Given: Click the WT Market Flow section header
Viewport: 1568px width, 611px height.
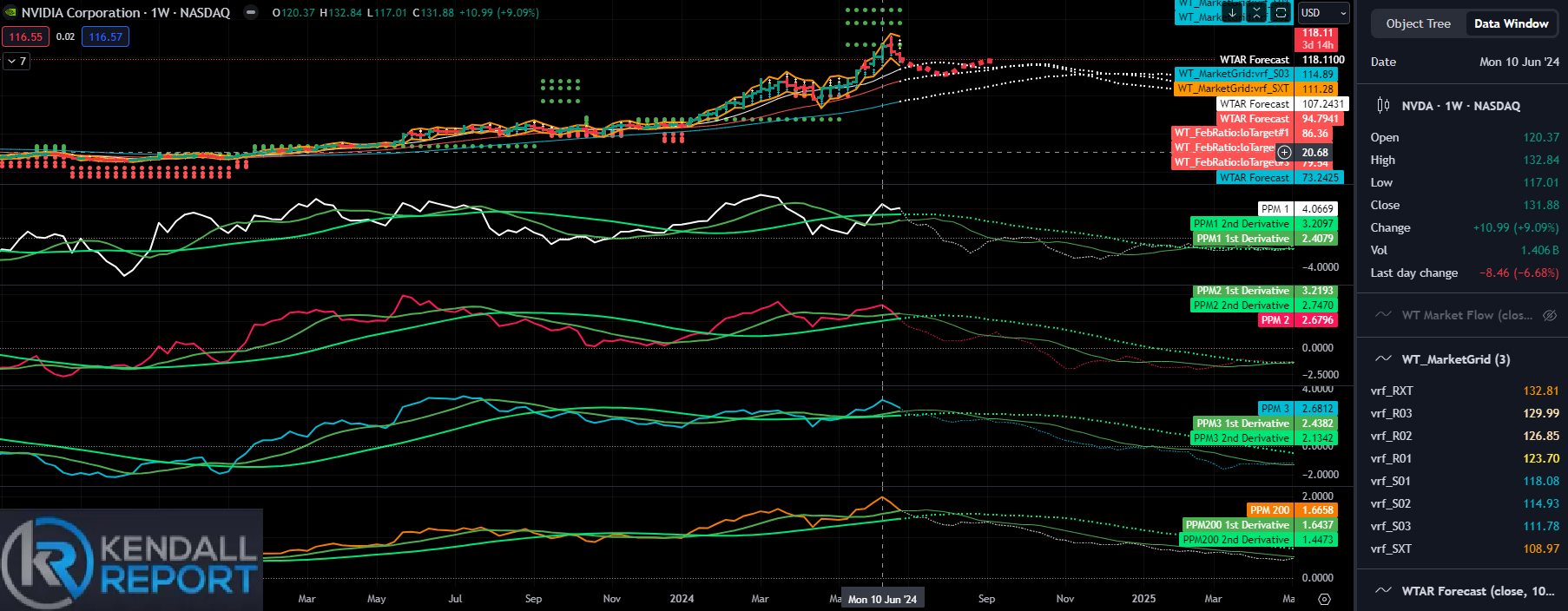Looking at the screenshot, I should pos(1462,315).
